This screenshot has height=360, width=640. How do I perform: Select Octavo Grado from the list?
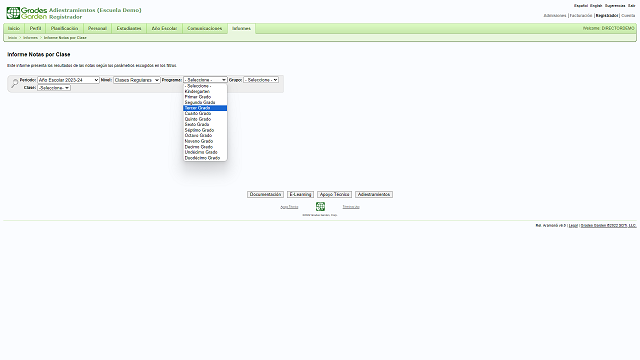tap(205, 136)
